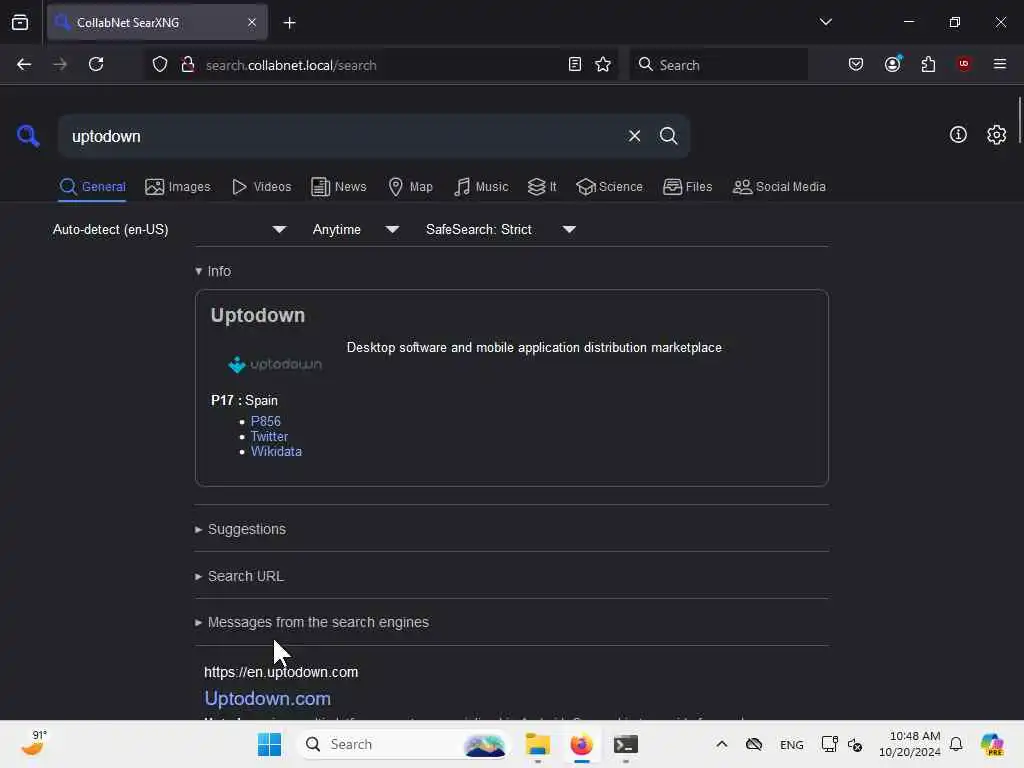This screenshot has width=1024, height=768.
Task: Go back to the previous page
Action: coord(24,64)
